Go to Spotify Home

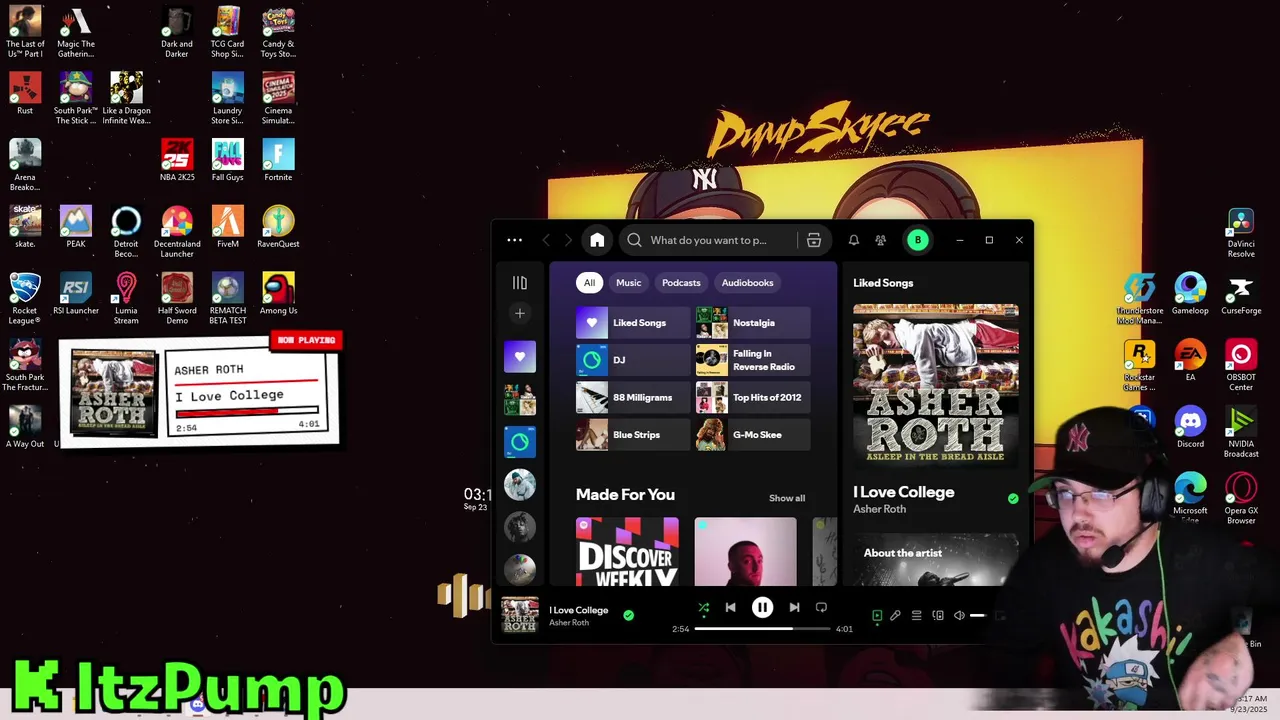[597, 240]
